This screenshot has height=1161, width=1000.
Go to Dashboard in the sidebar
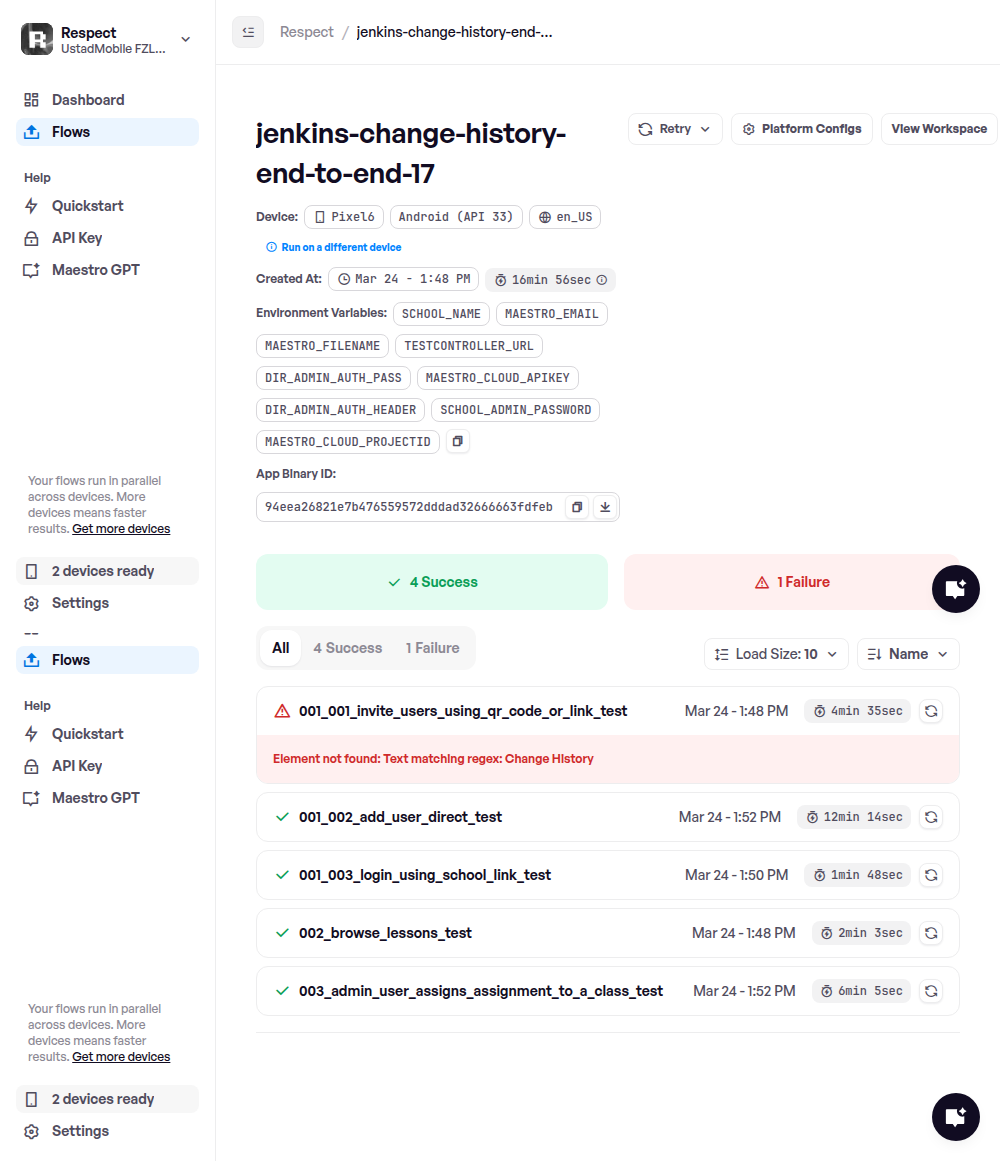coord(88,100)
